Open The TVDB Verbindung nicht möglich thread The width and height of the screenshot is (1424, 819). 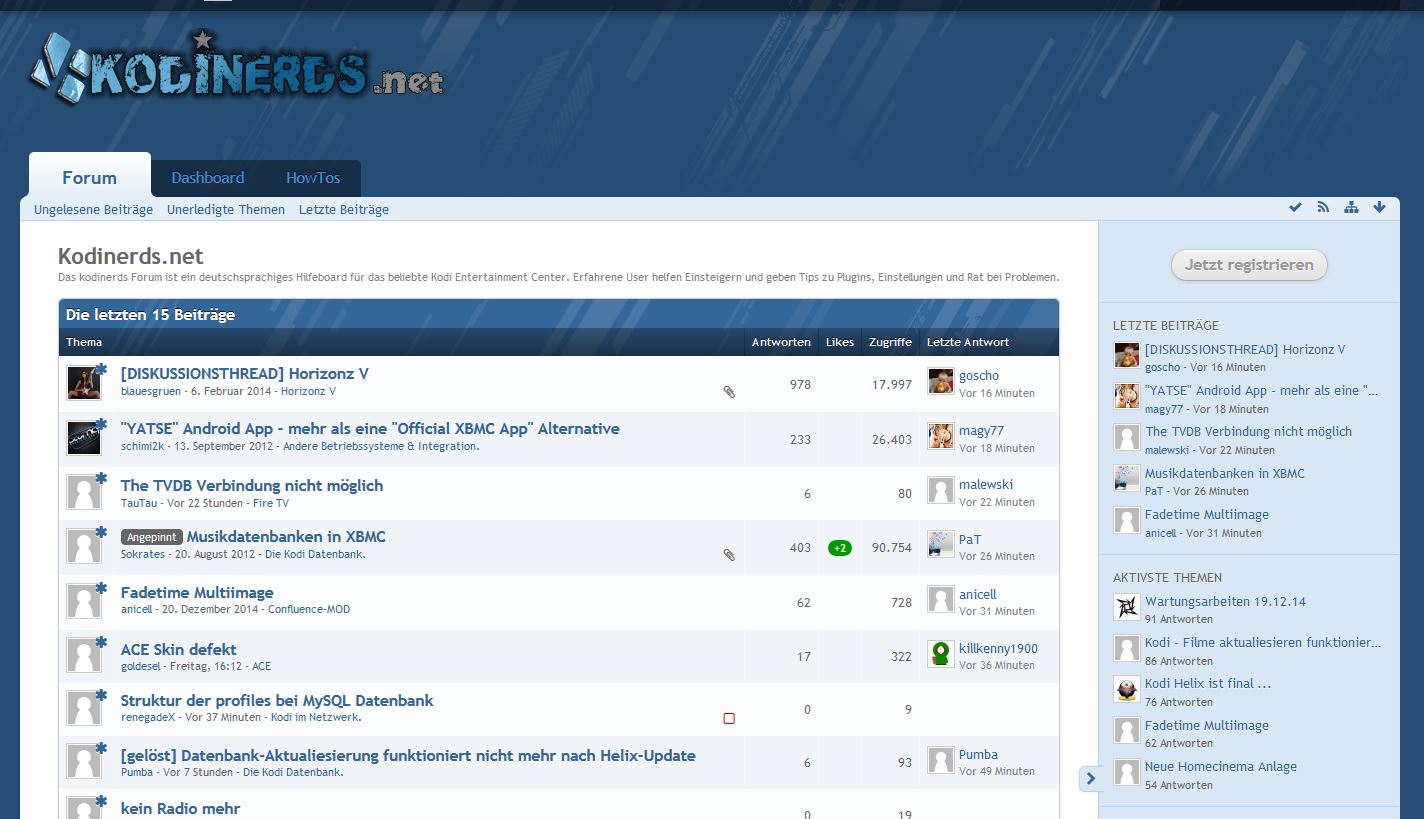252,486
